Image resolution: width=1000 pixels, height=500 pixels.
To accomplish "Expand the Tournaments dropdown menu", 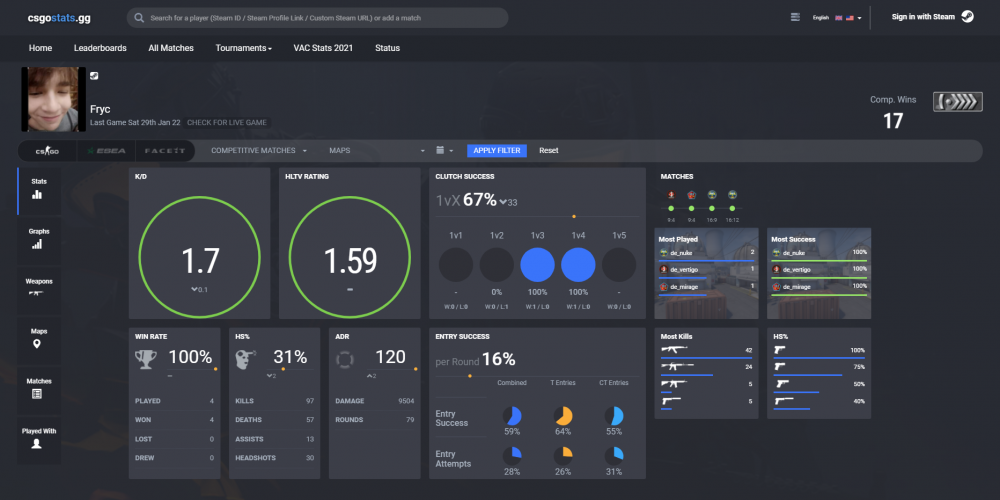I will 244,48.
